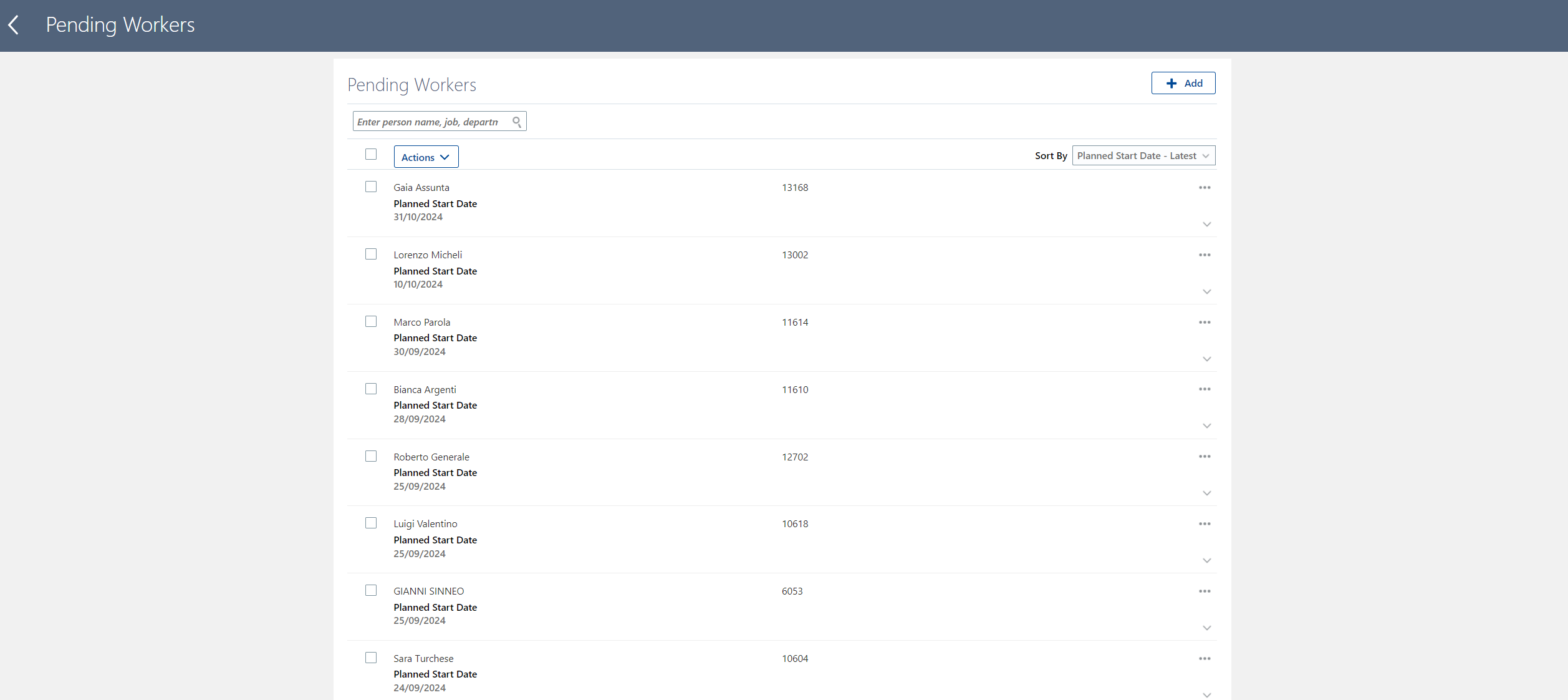Expand the GIANNI SINNEO row details
This screenshot has width=1568, height=700.
tap(1207, 628)
